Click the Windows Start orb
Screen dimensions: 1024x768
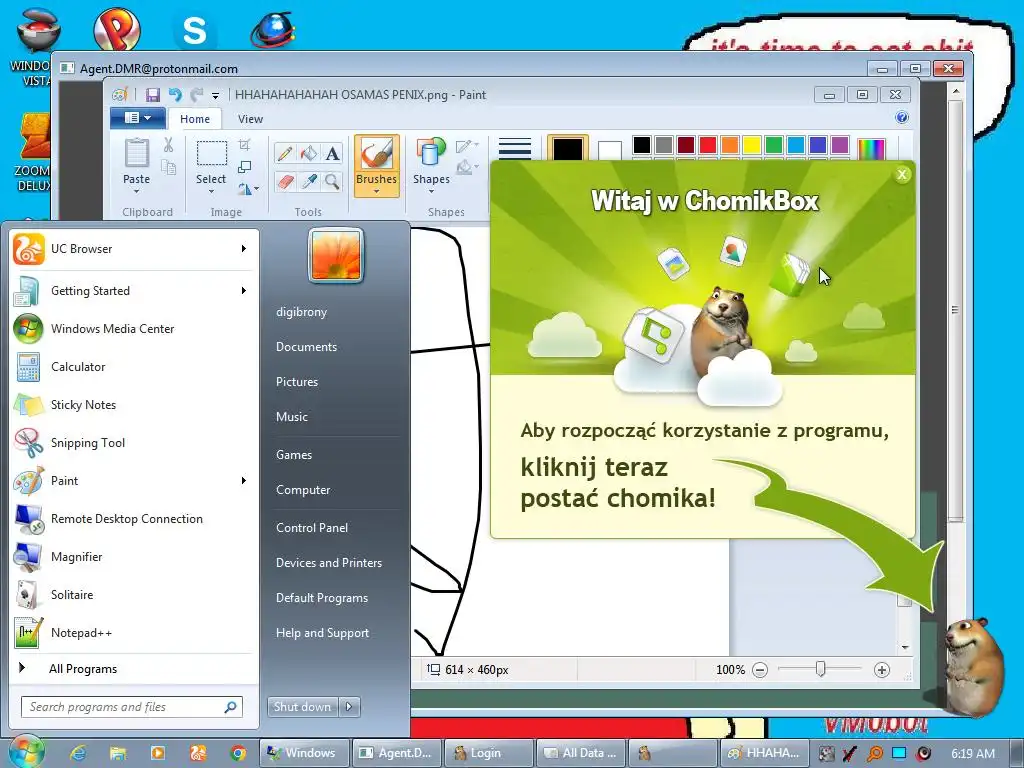coord(25,752)
